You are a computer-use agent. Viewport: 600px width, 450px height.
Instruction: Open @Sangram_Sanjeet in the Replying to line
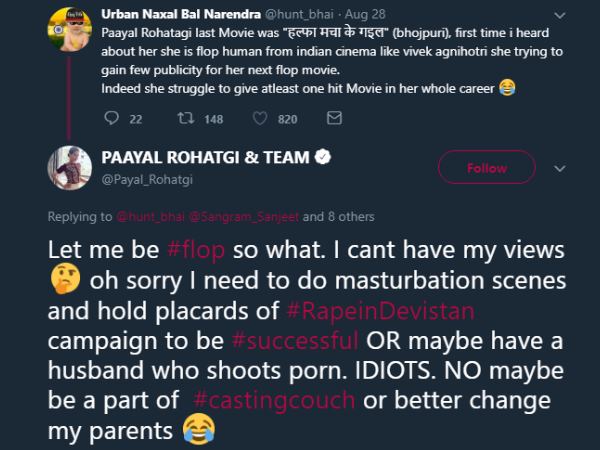pos(250,216)
